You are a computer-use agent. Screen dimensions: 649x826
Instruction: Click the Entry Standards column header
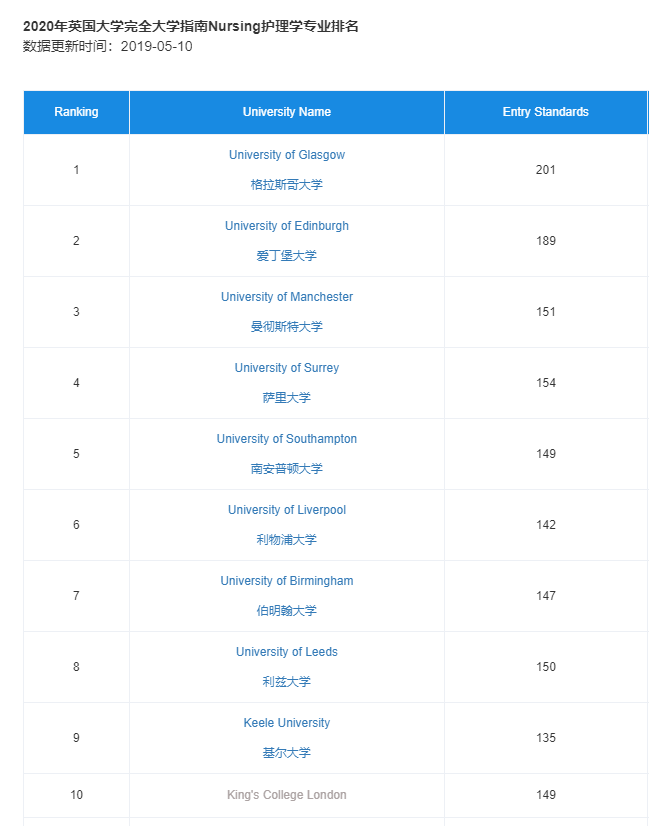546,112
